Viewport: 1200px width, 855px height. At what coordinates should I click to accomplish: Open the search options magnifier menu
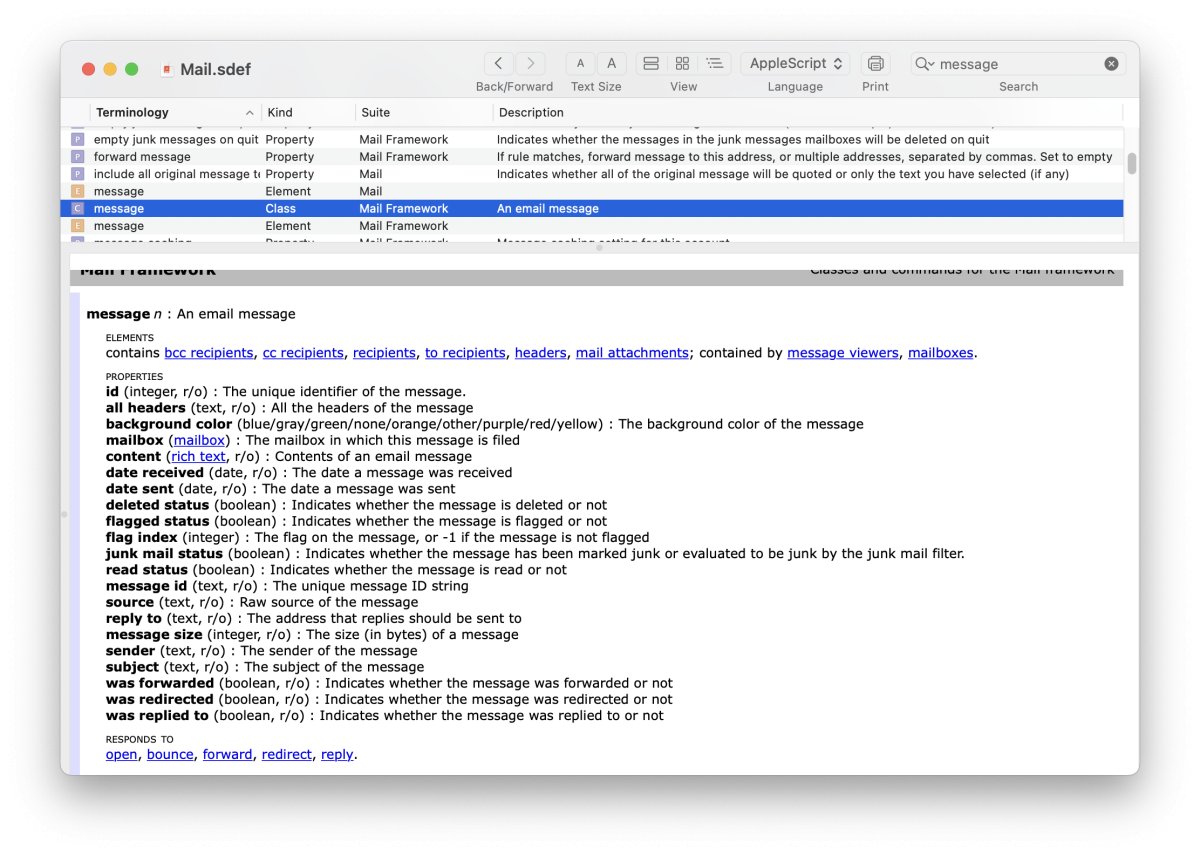[x=924, y=64]
